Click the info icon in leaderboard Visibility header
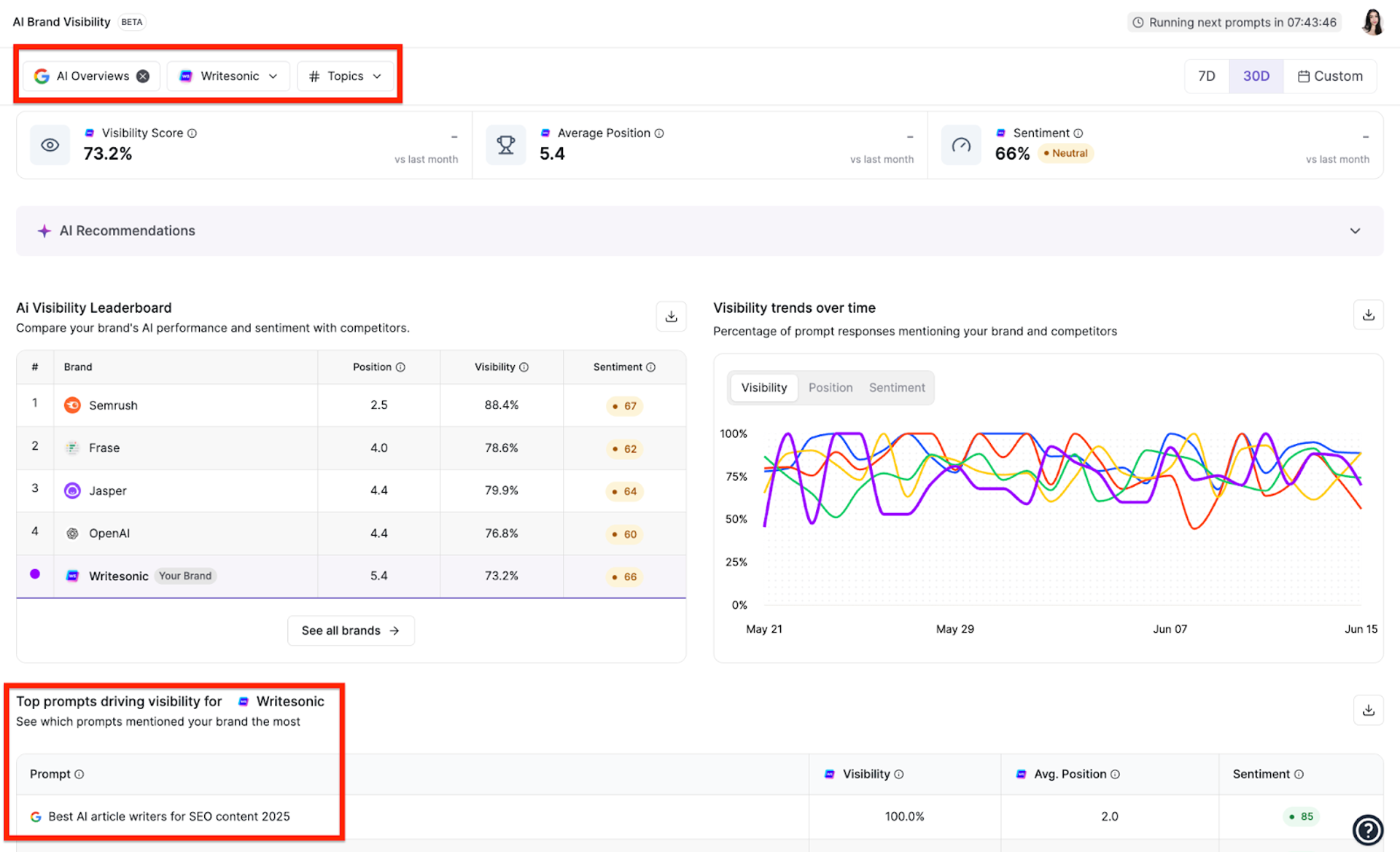 pos(524,367)
